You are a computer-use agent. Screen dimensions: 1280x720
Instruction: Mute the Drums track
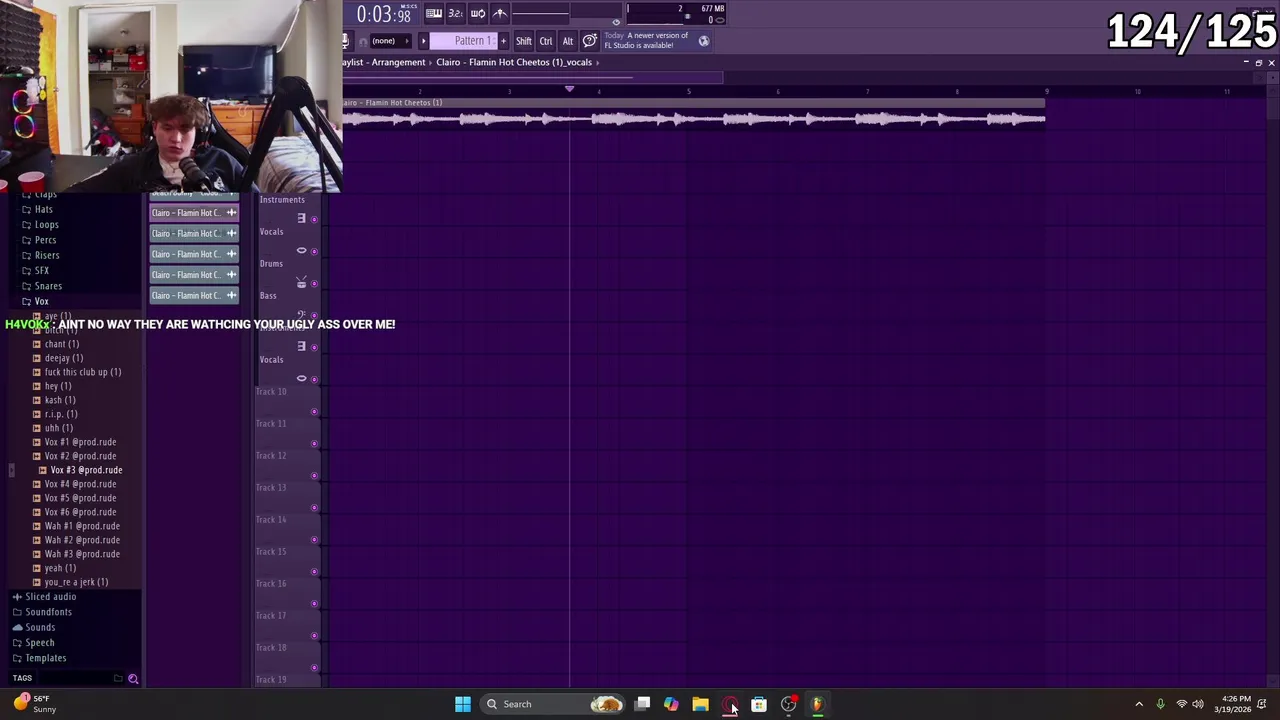point(314,283)
